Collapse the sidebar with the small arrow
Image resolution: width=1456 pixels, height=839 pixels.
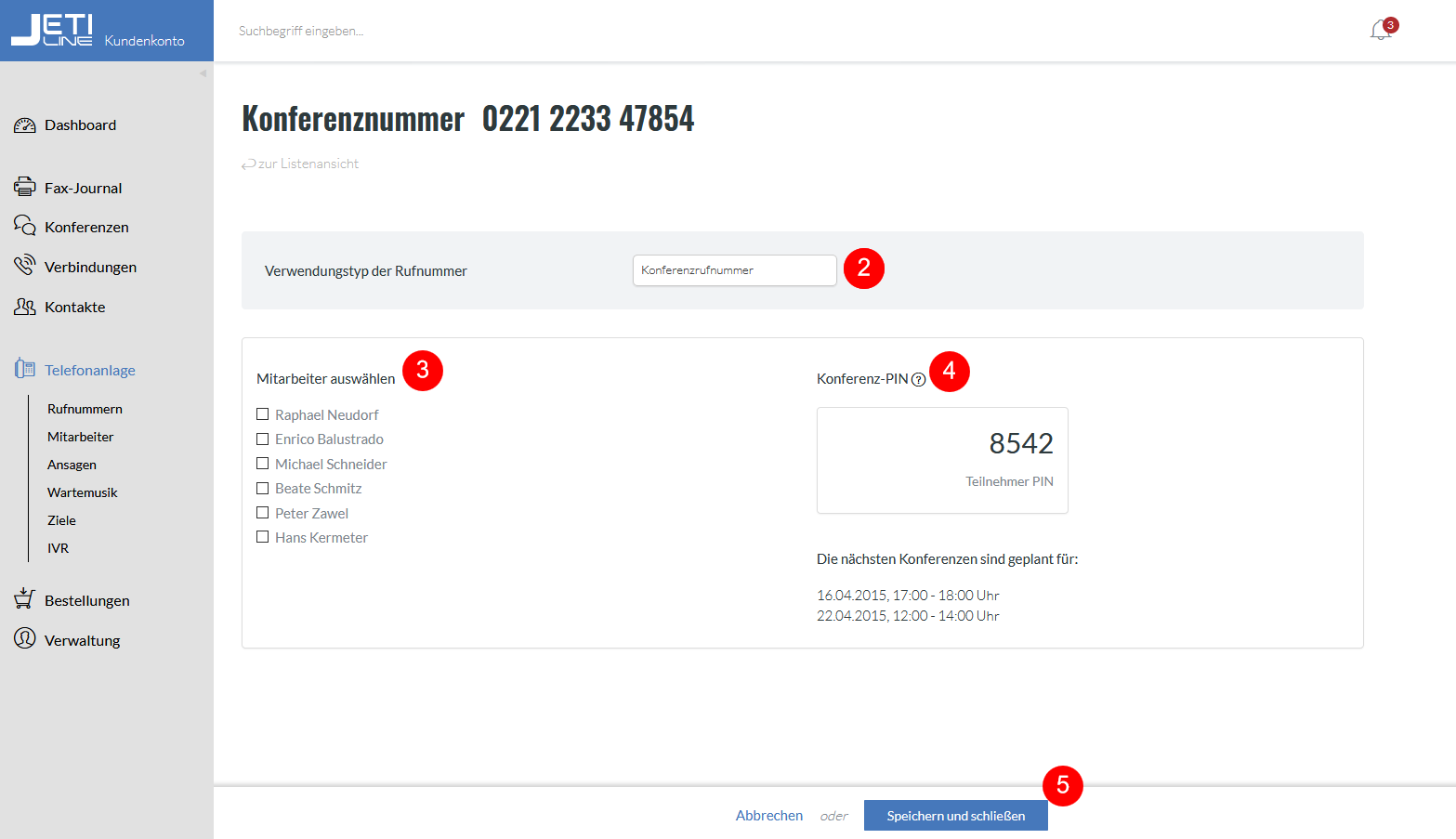point(203,73)
